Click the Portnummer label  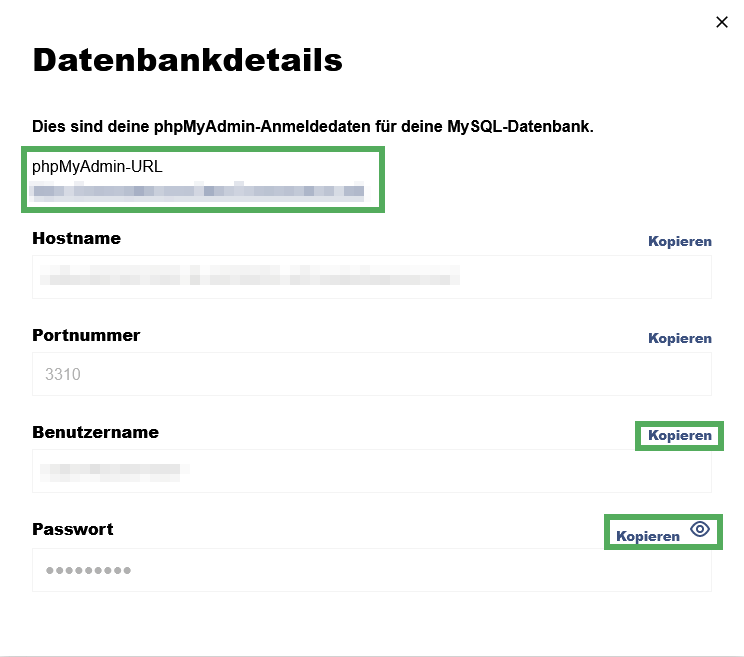point(86,335)
